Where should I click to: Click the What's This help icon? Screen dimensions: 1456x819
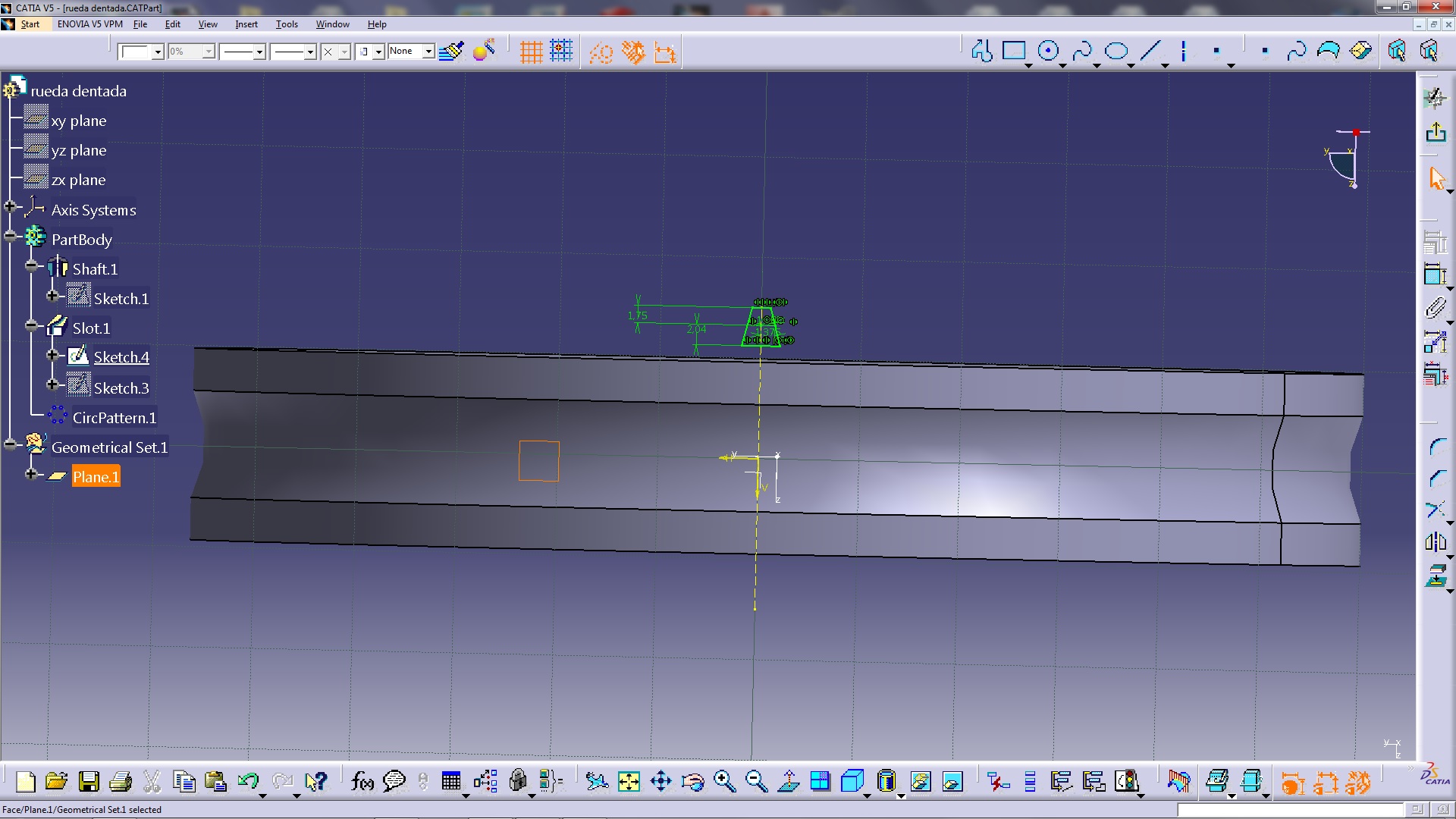[x=315, y=781]
